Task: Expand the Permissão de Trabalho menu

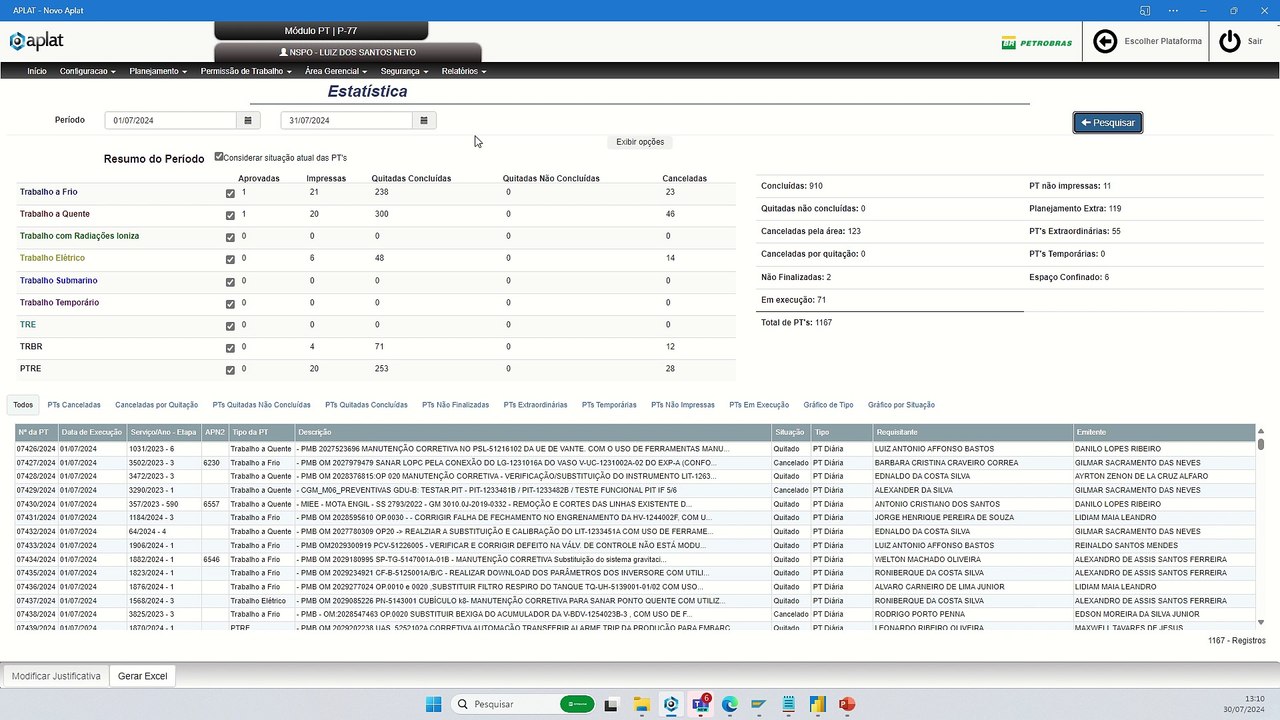Action: (246, 71)
